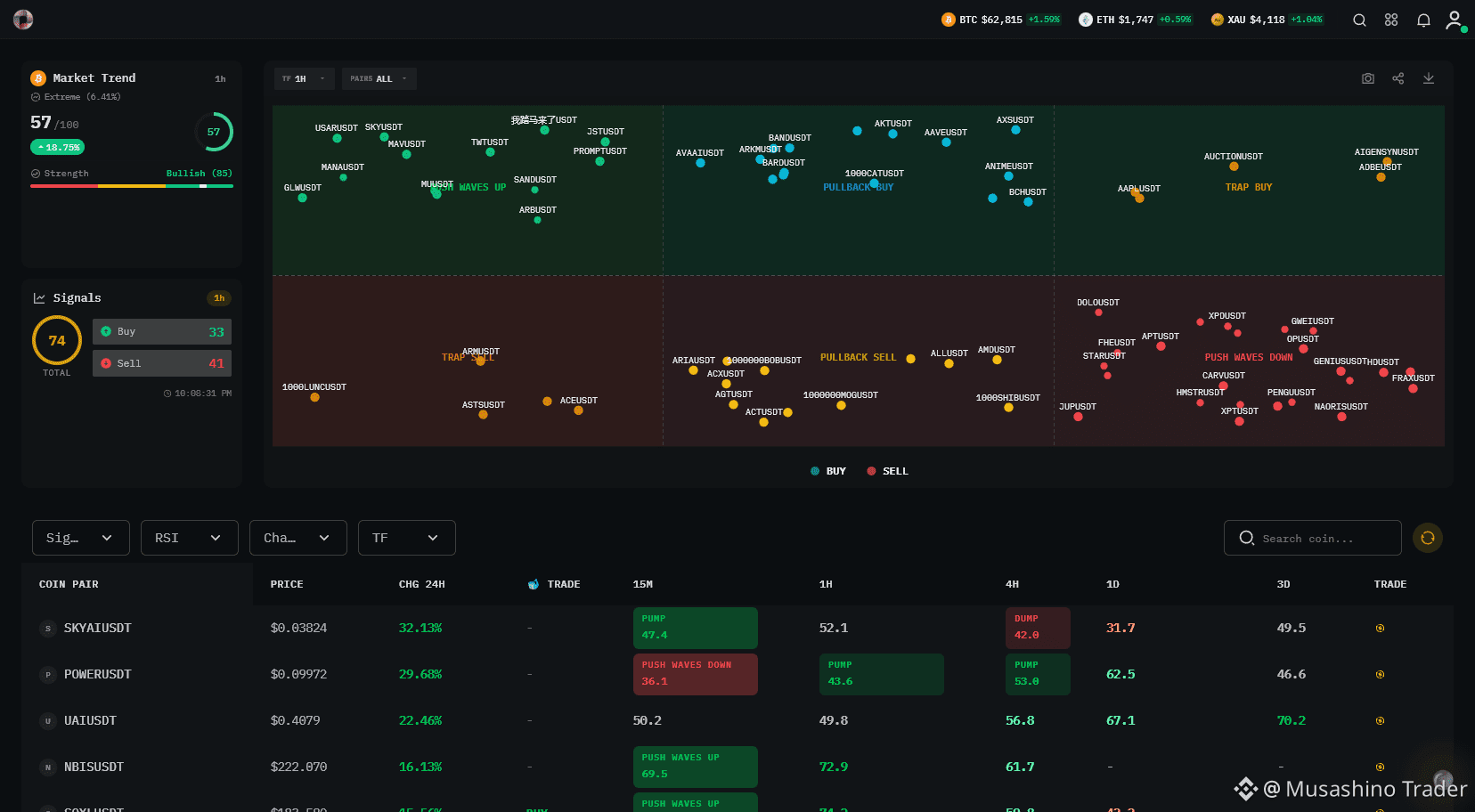The height and width of the screenshot is (812, 1475).
Task: Open the TF 1H dropdown
Action: [305, 78]
